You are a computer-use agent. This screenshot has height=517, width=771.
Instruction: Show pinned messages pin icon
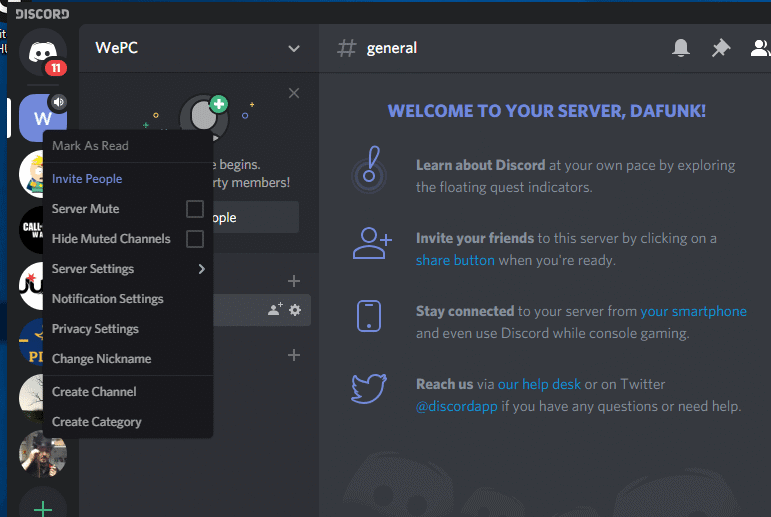(721, 48)
